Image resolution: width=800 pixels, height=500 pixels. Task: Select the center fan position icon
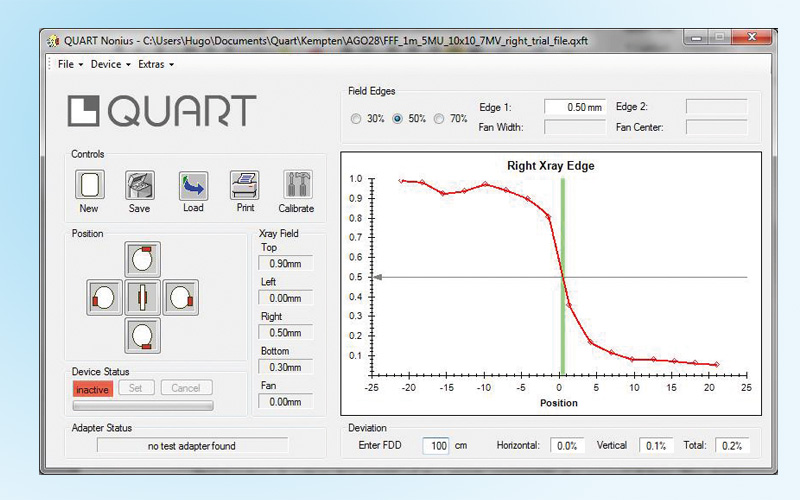(142, 297)
